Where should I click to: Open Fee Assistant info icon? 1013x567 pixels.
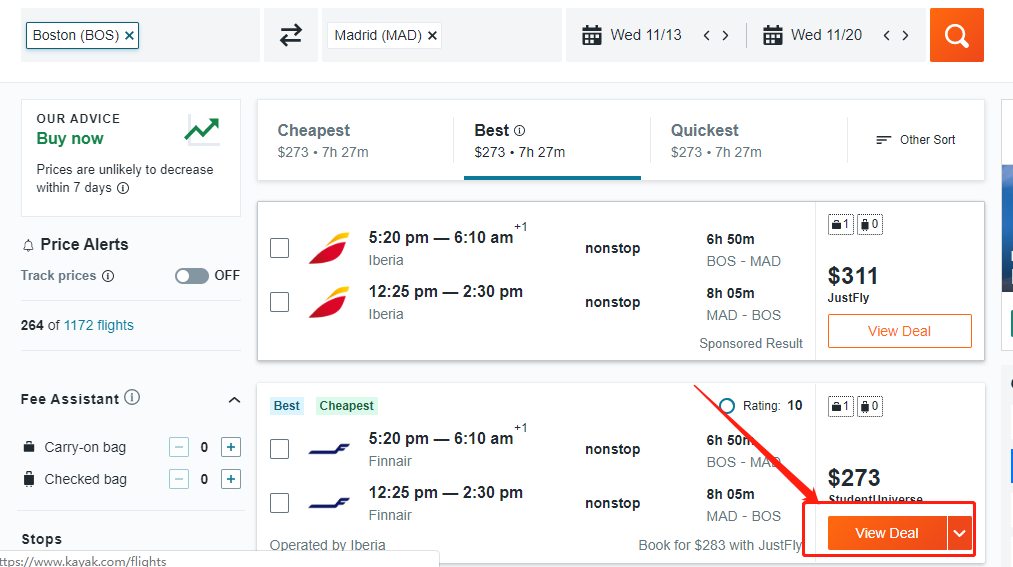pos(132,397)
